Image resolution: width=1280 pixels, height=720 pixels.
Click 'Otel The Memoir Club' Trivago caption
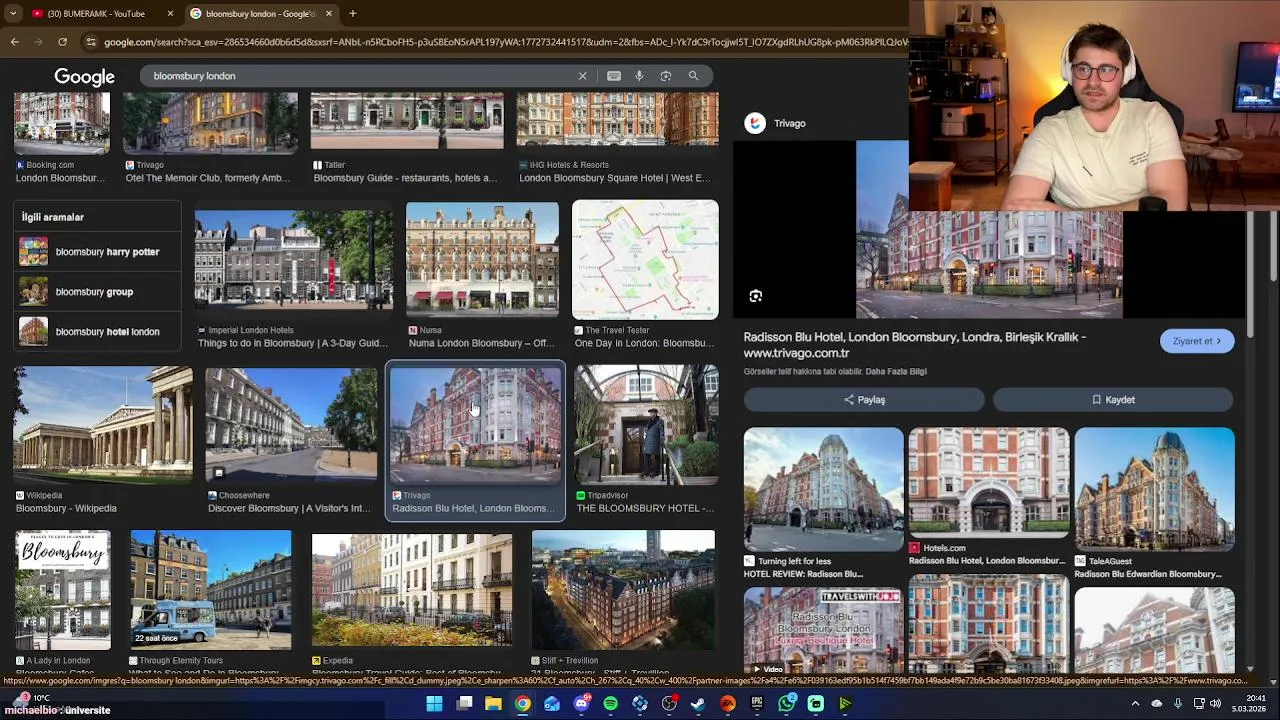[x=207, y=178]
